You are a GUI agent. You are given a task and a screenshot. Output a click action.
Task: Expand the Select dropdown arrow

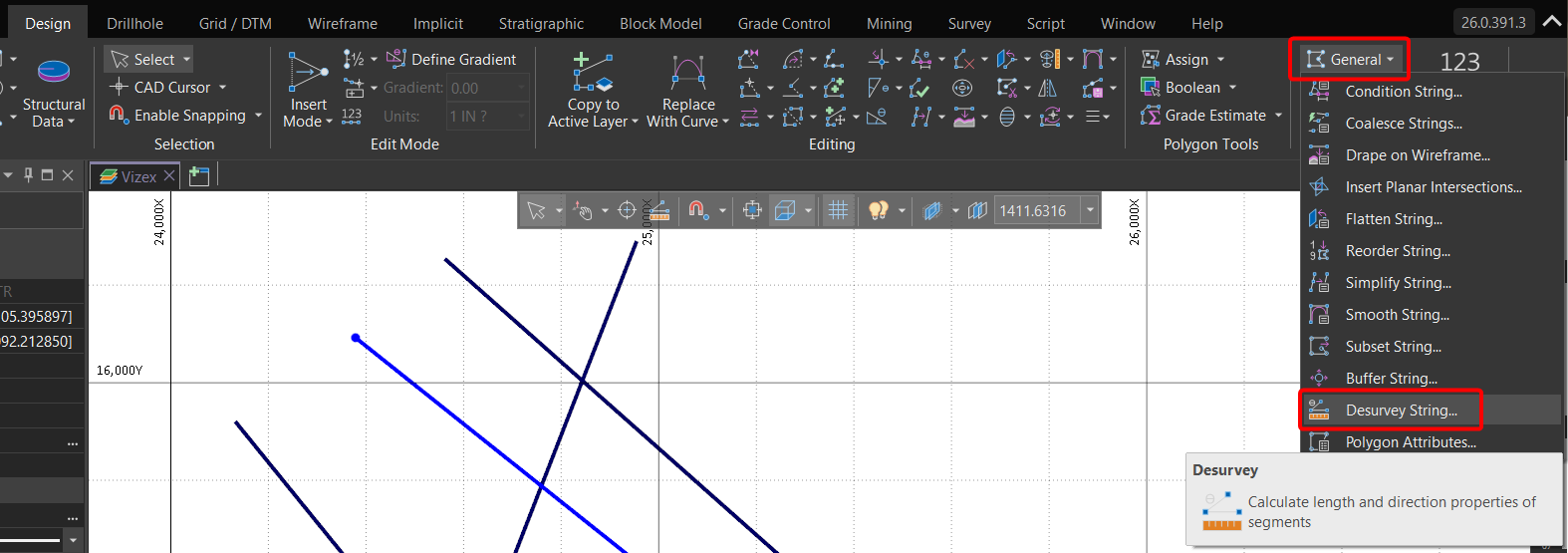[186, 60]
